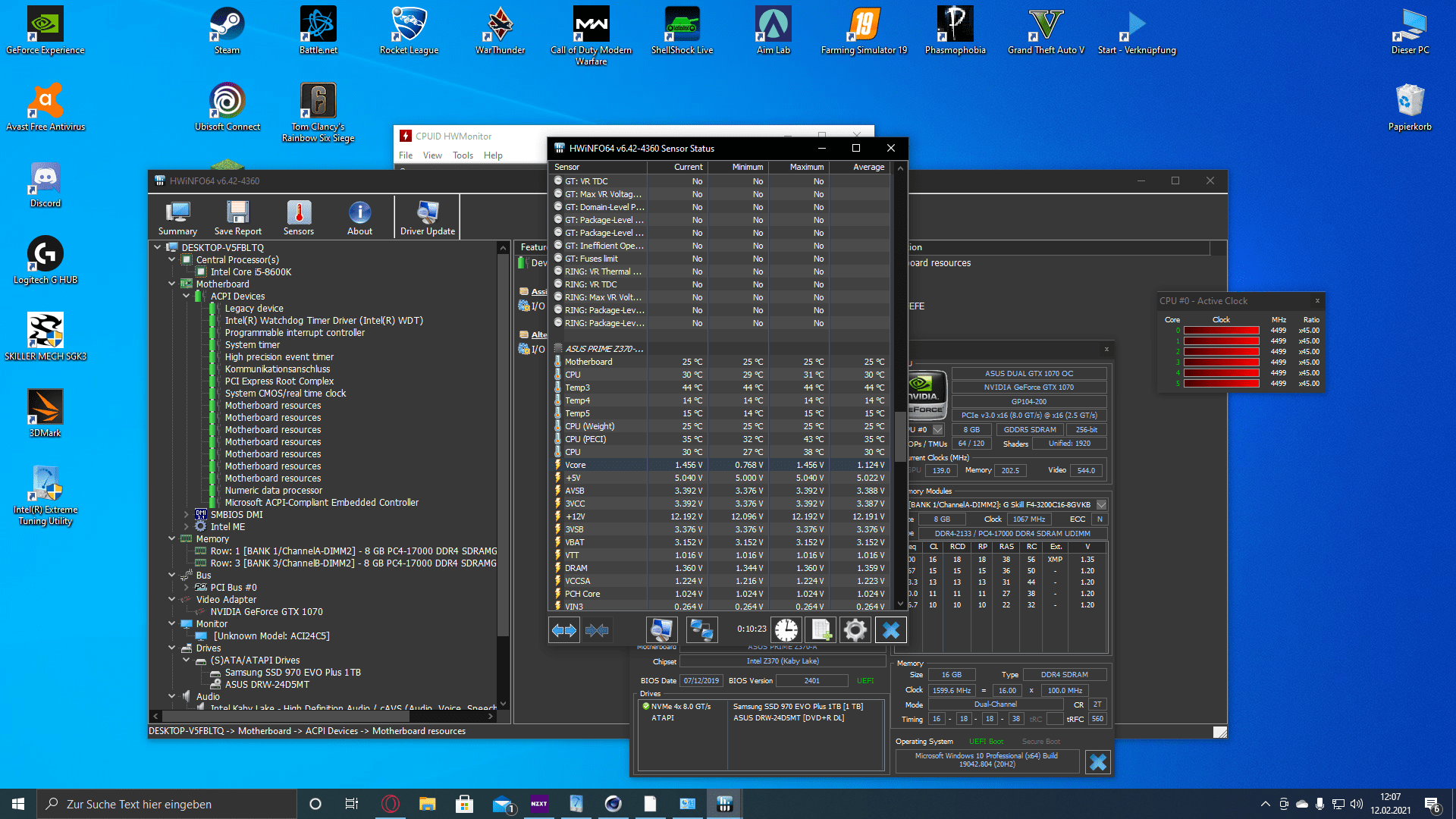Click volume icon in system tray
The height and width of the screenshot is (819, 1456).
click(x=1356, y=804)
